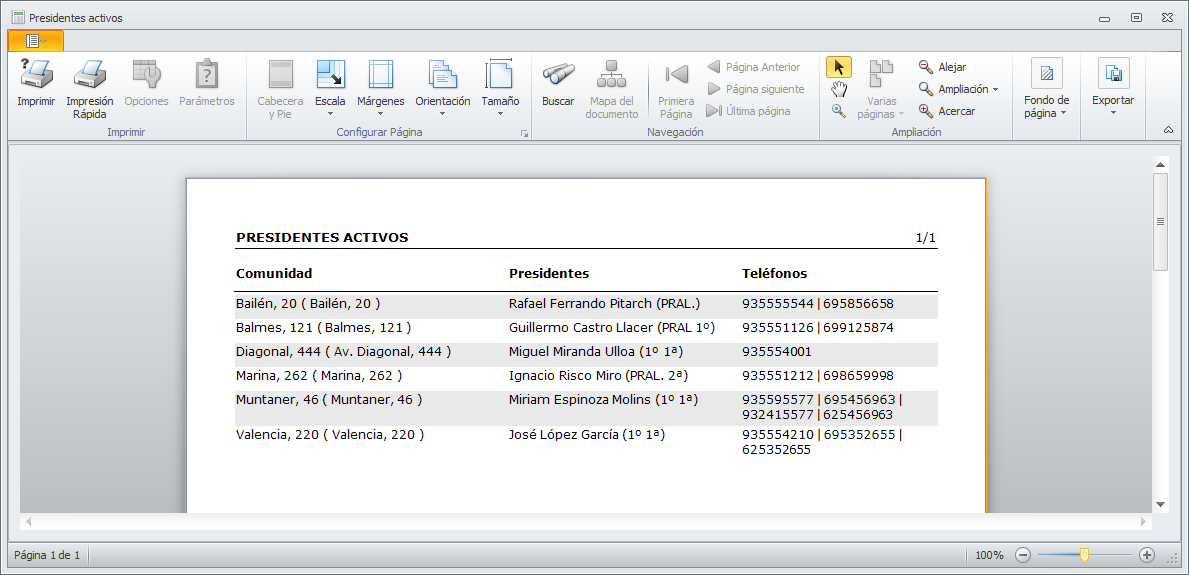Click the Alejar zoom out icon
The image size is (1189, 575).
click(x=926, y=67)
